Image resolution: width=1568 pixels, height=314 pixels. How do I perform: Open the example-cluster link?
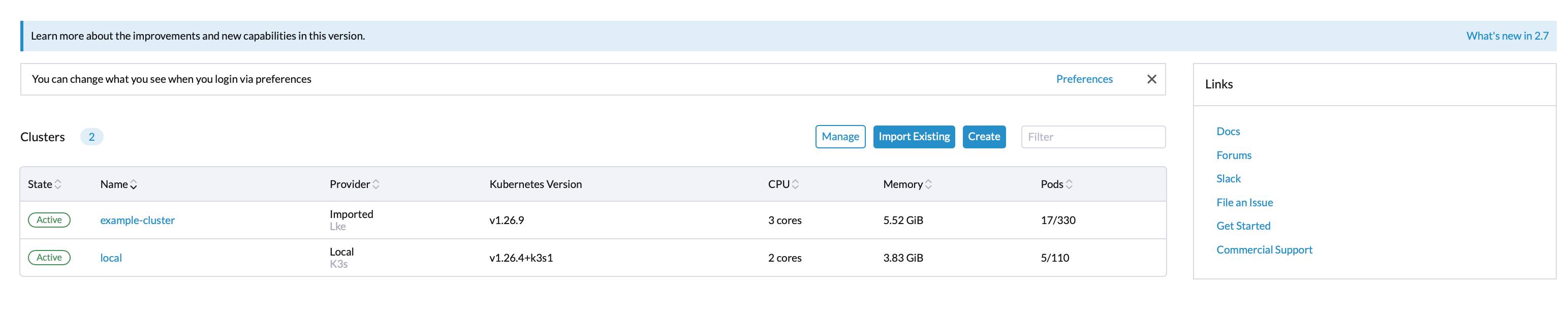(137, 221)
